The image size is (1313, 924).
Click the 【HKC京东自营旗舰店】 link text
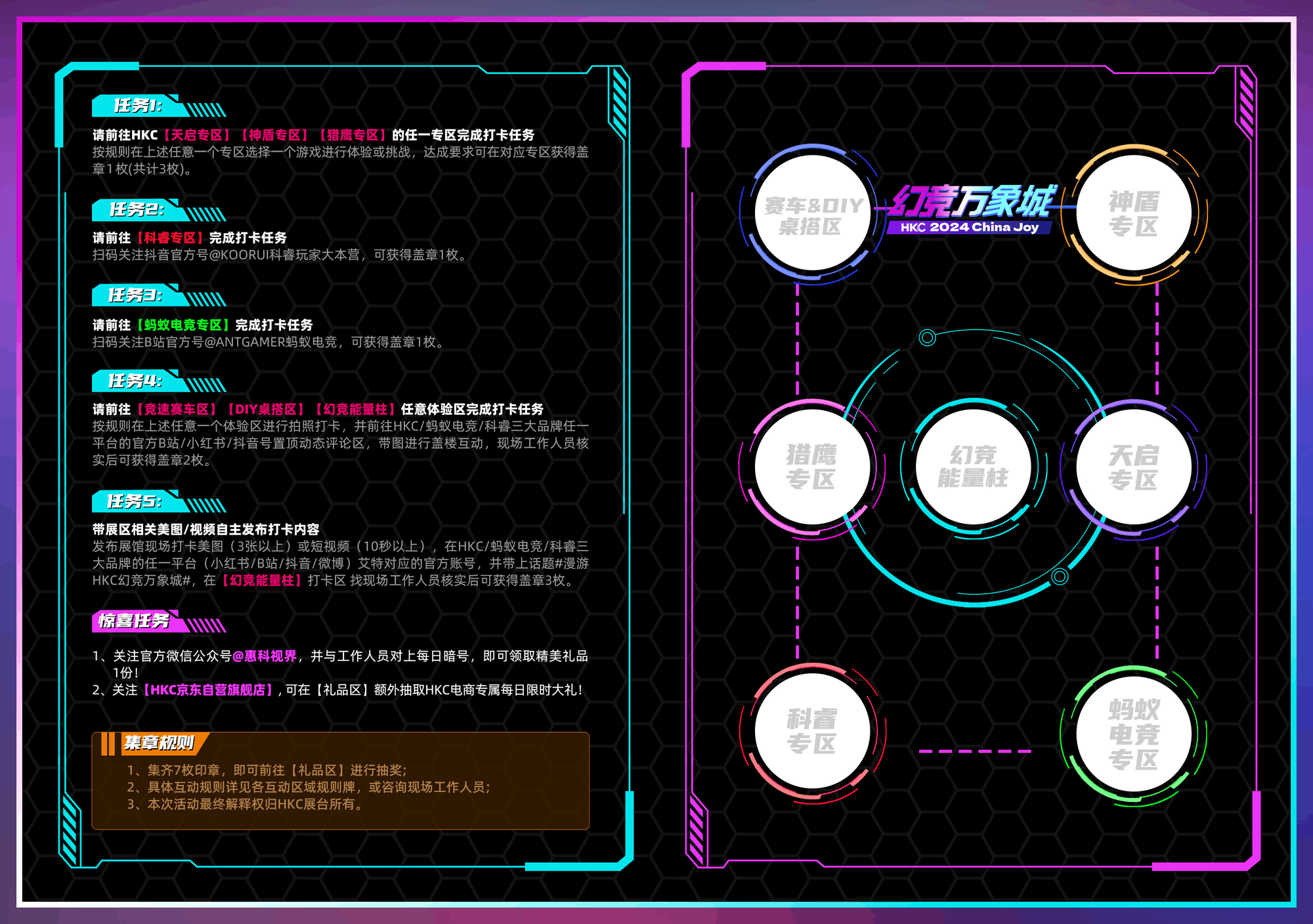point(207,690)
